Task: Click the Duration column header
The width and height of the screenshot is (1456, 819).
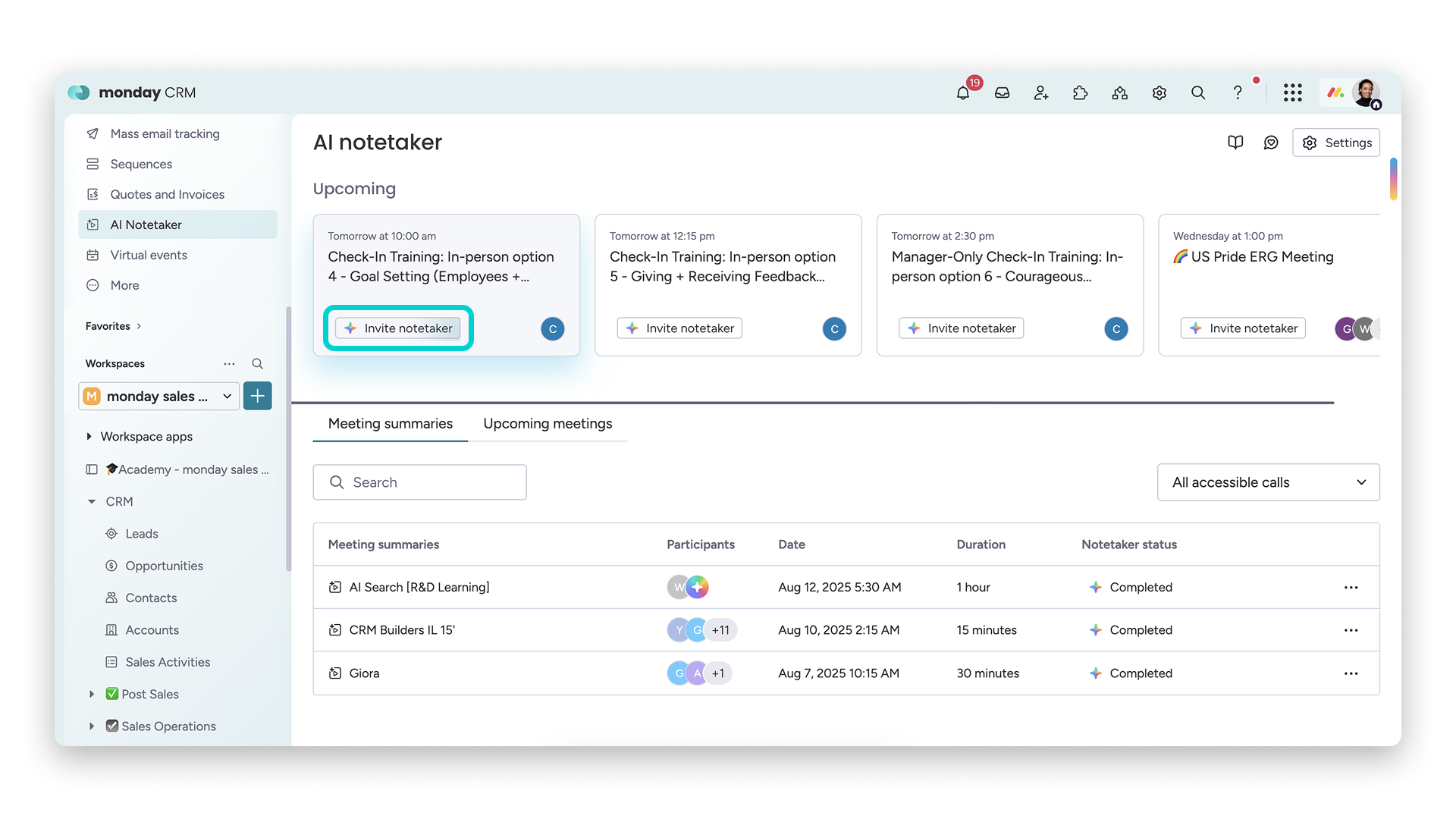Action: (981, 544)
